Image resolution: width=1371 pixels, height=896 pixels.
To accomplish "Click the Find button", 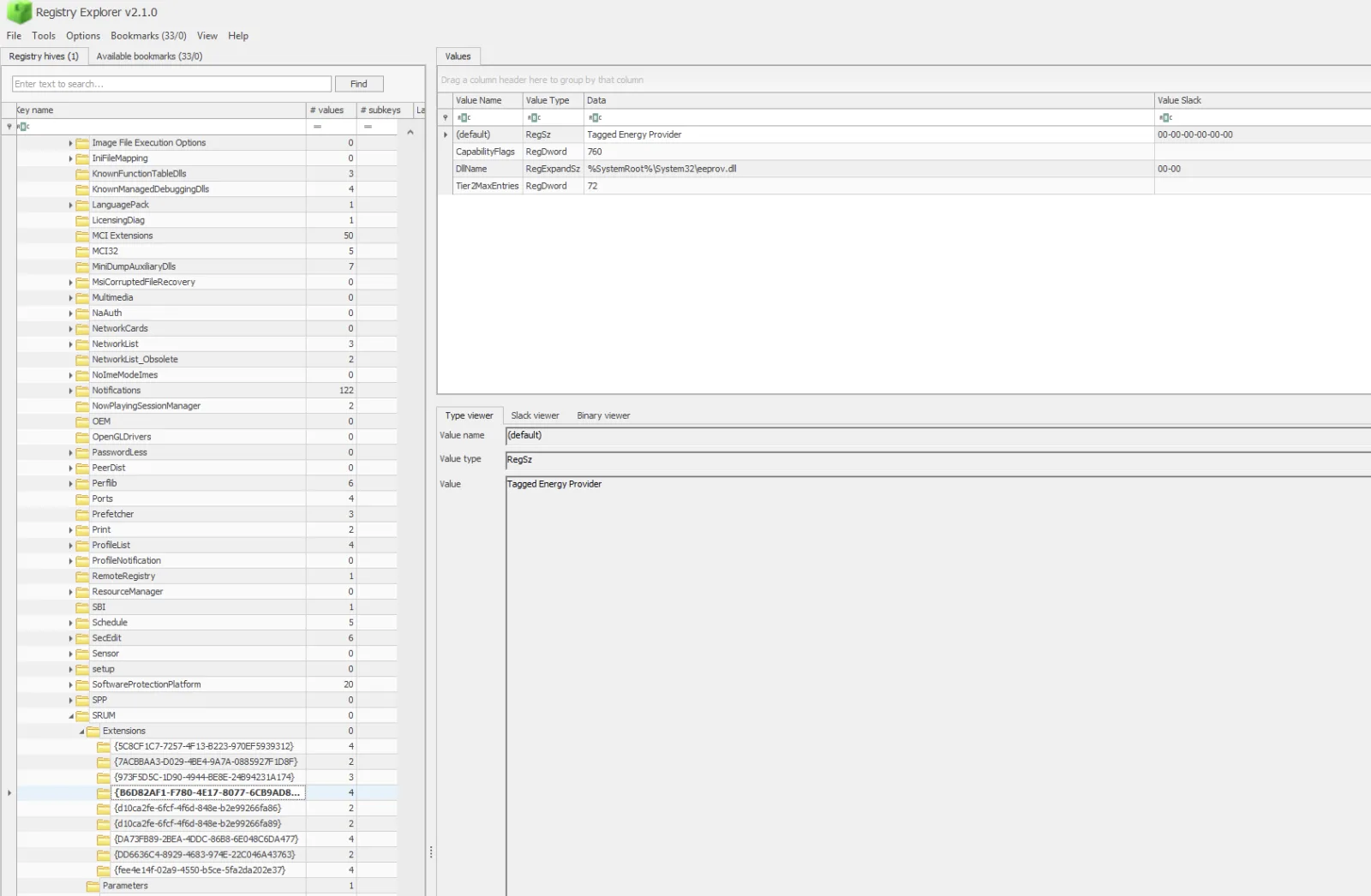I will (359, 84).
